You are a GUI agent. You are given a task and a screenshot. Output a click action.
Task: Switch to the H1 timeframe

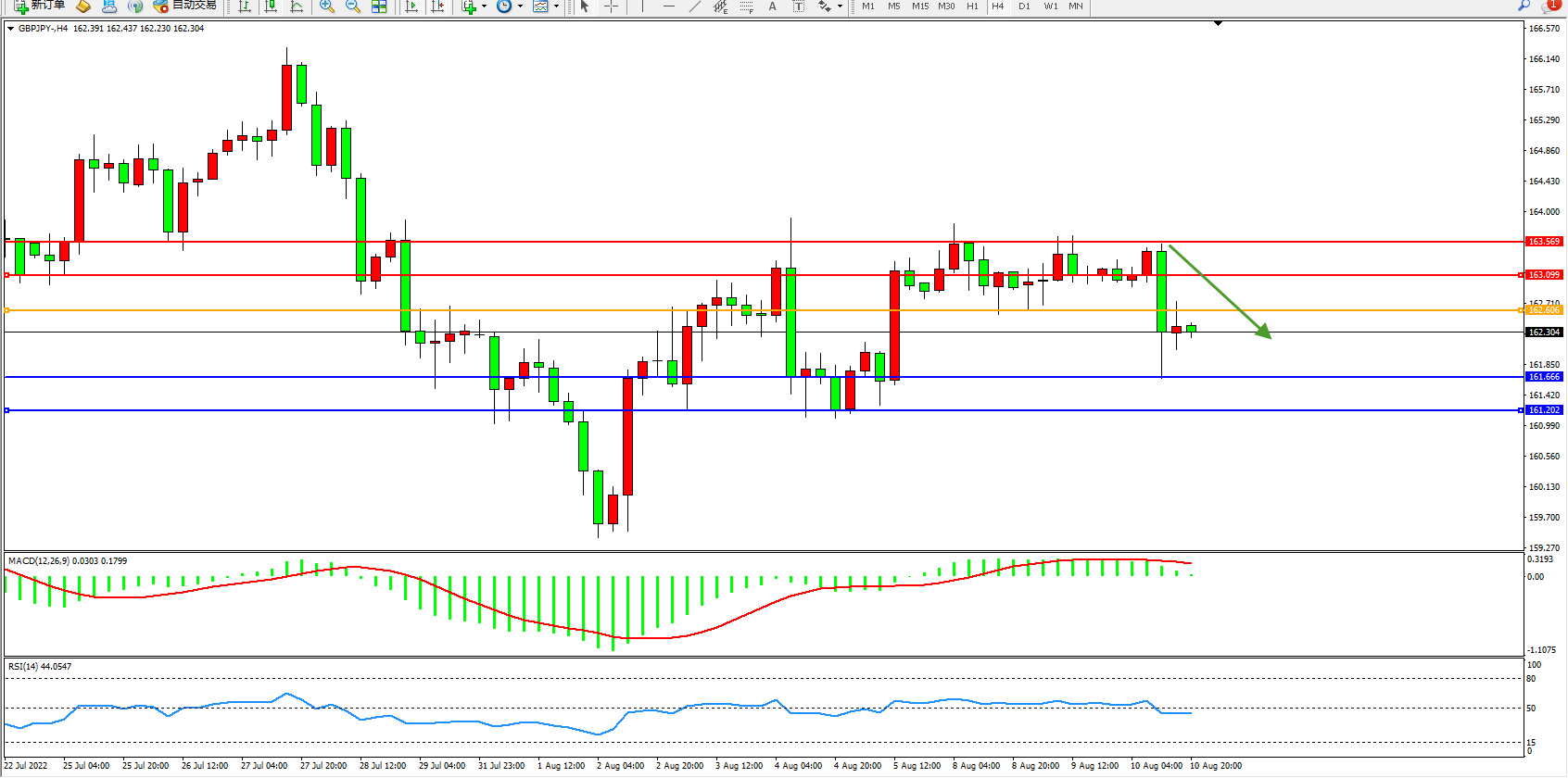(972, 6)
